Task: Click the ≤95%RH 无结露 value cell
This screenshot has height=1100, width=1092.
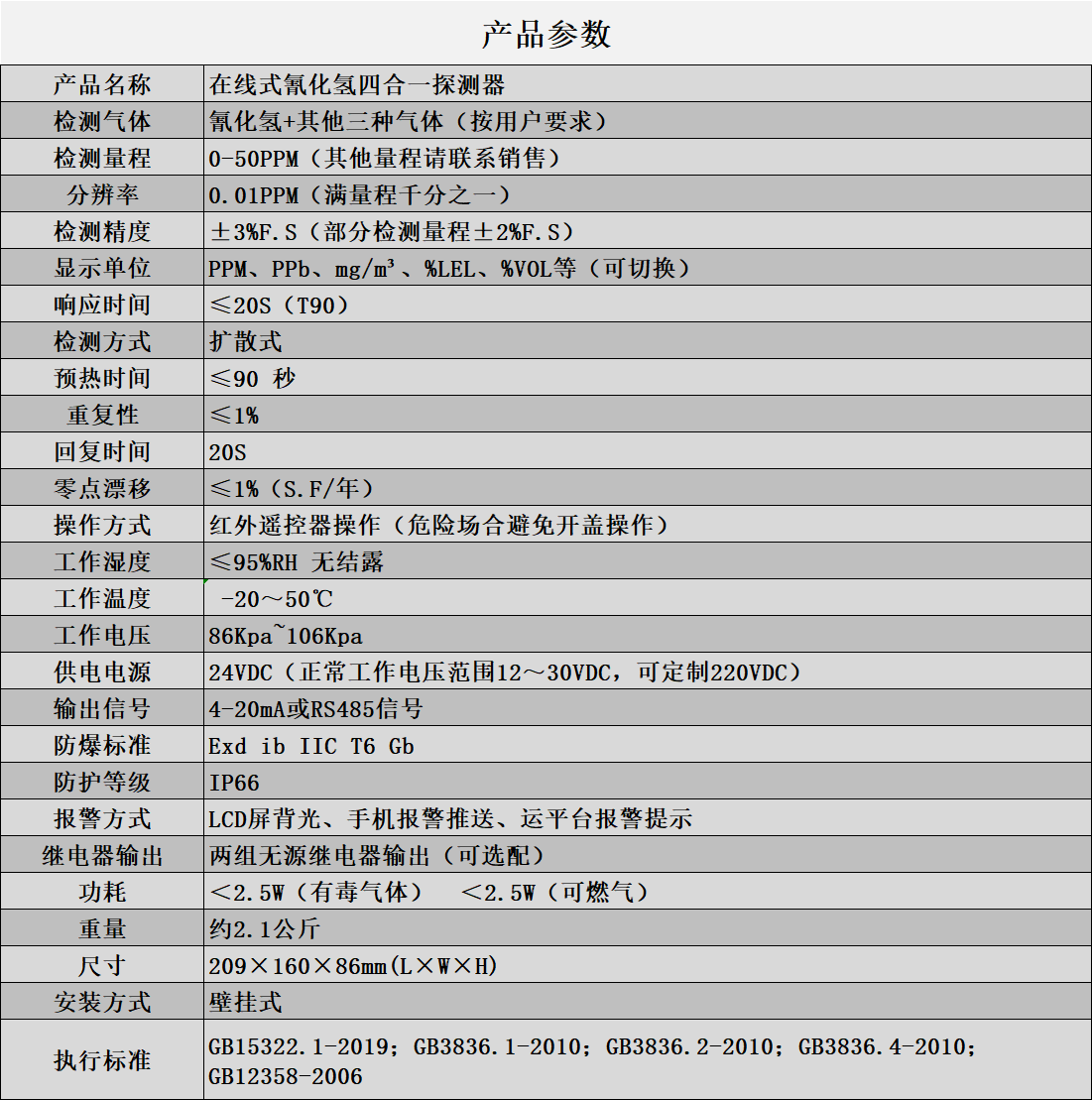Action: point(648,560)
